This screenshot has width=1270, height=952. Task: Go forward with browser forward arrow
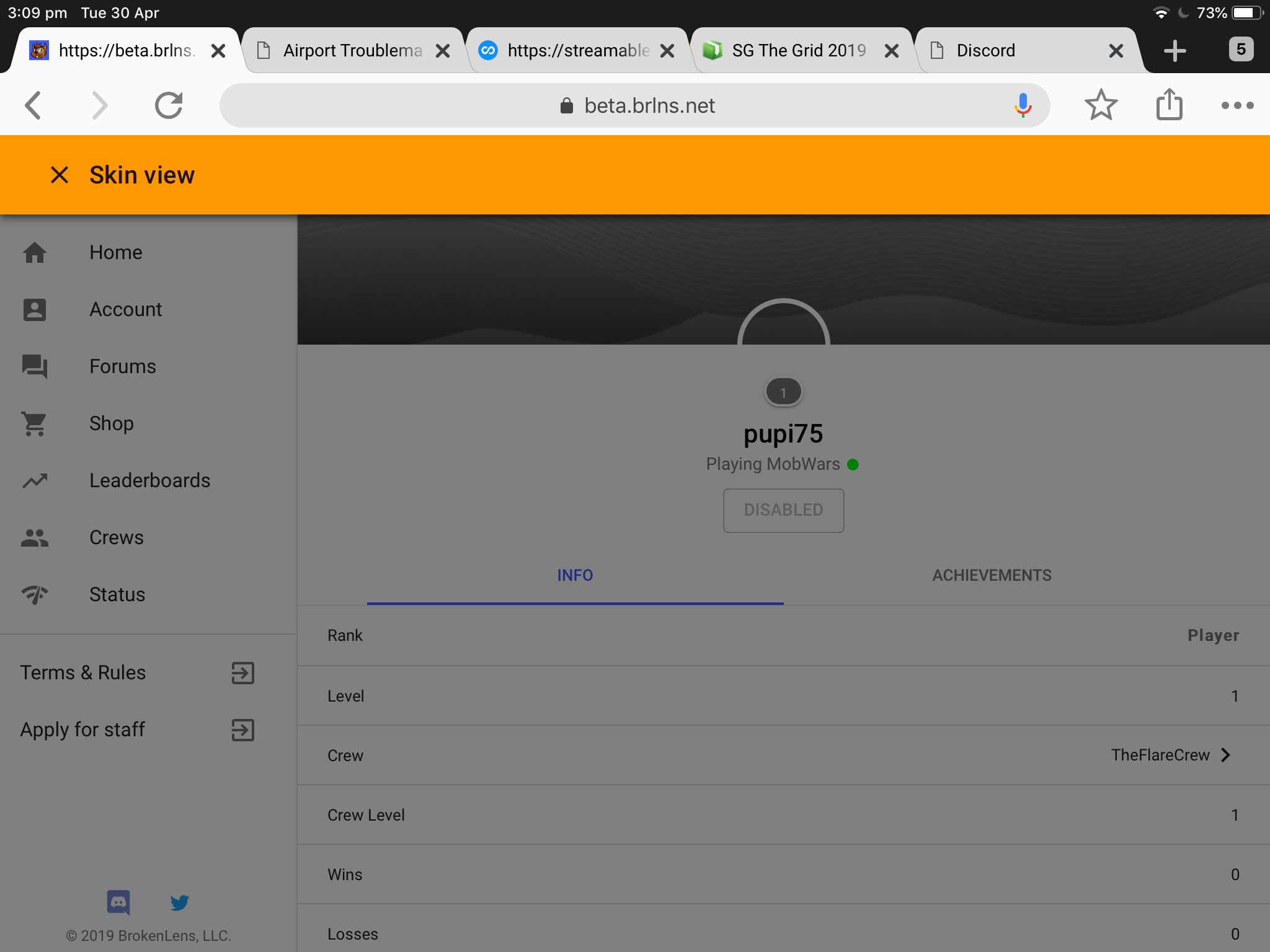pos(99,105)
